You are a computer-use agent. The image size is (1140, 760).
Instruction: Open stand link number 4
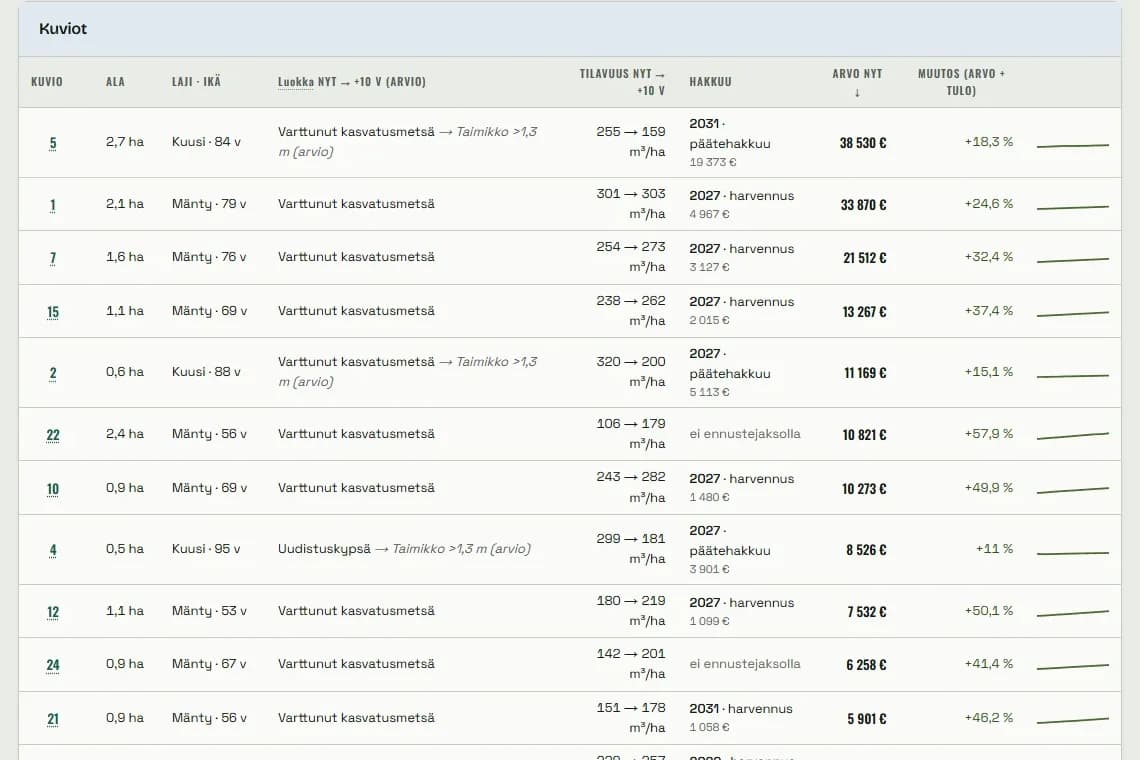click(52, 551)
